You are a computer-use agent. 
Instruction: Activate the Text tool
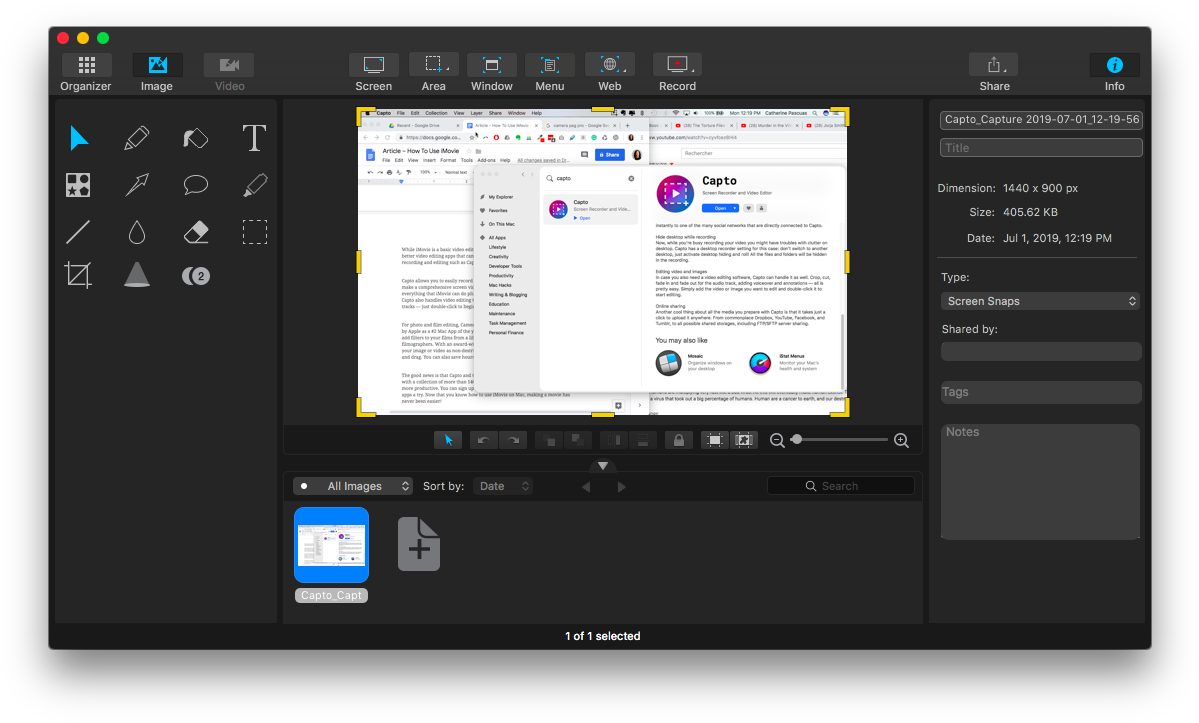pos(255,138)
